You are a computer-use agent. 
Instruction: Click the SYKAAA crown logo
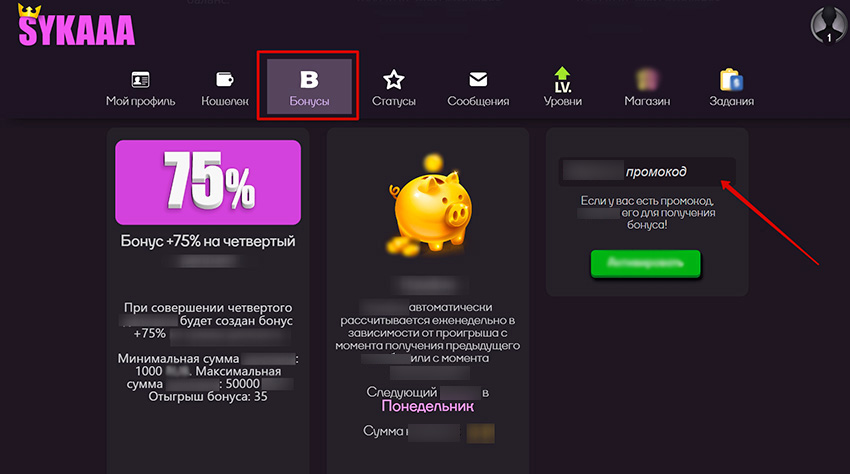click(x=76, y=25)
